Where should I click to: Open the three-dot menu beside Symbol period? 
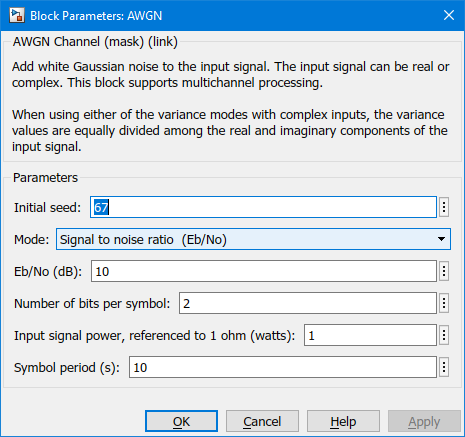tap(444, 367)
